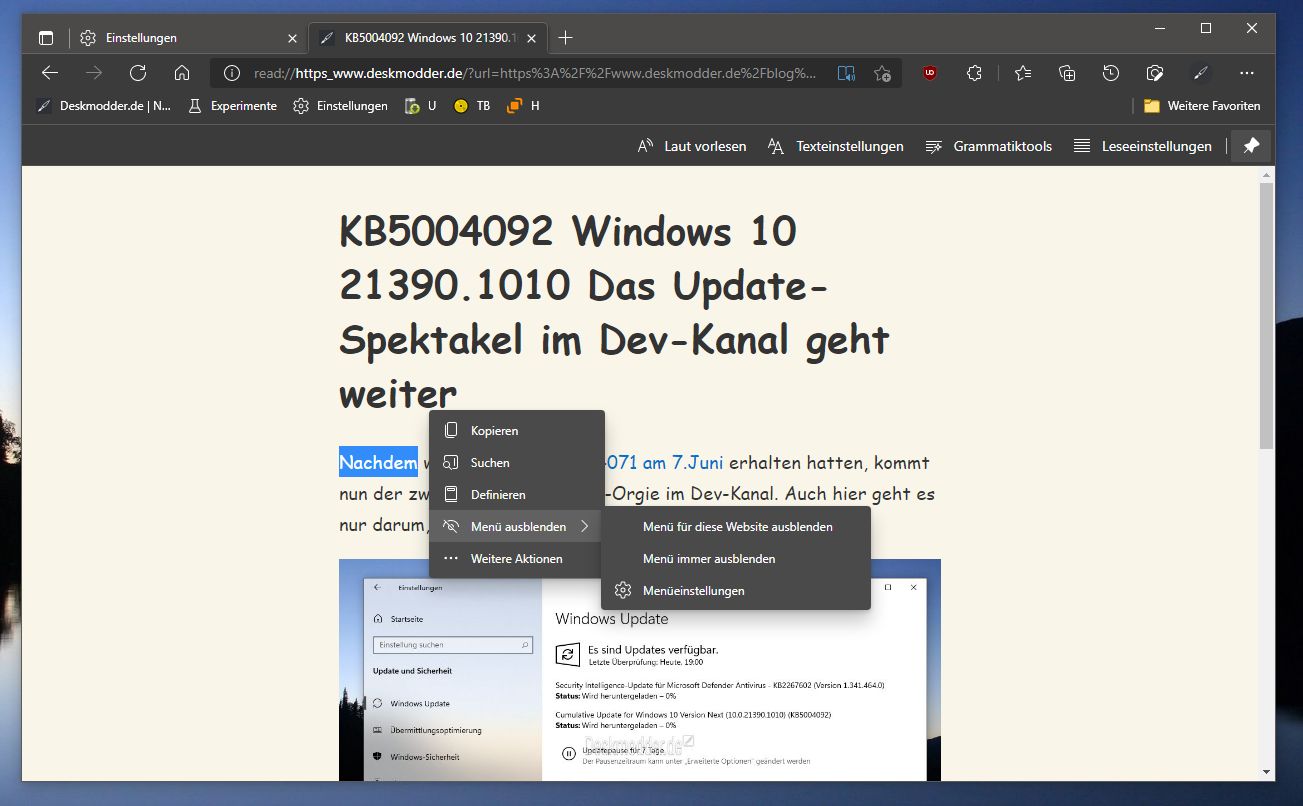Screen dimensions: 1303x806
Task: Select Menü immer ausblenden
Action: click(736, 559)
